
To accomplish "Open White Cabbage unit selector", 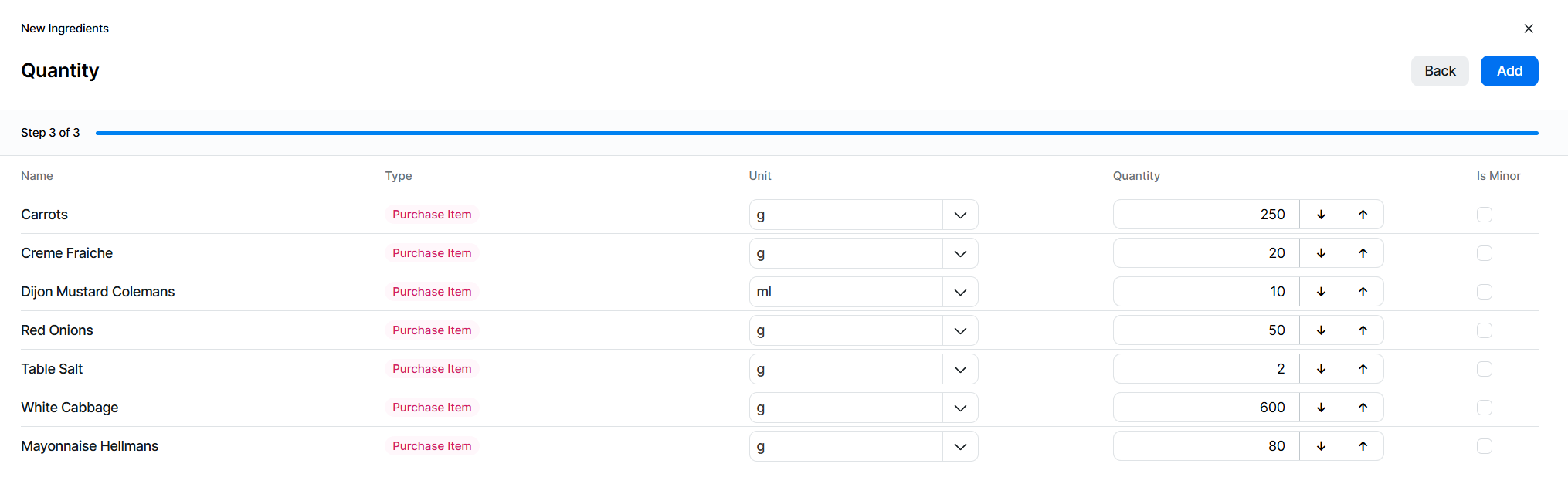I will click(x=960, y=408).
